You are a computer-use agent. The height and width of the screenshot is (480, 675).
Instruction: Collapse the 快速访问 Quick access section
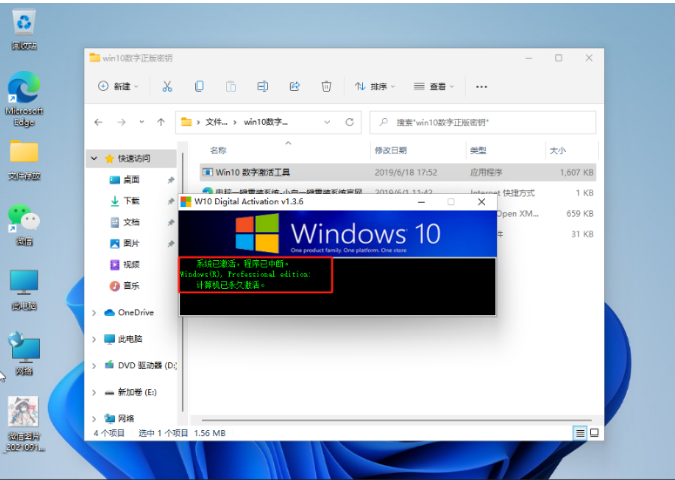95,158
